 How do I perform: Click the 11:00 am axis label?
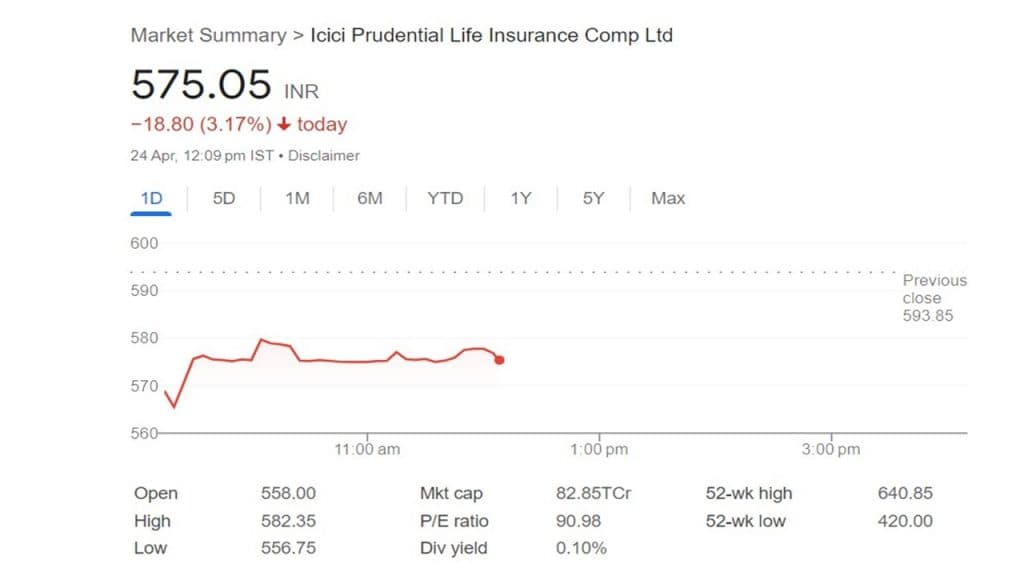(x=367, y=450)
